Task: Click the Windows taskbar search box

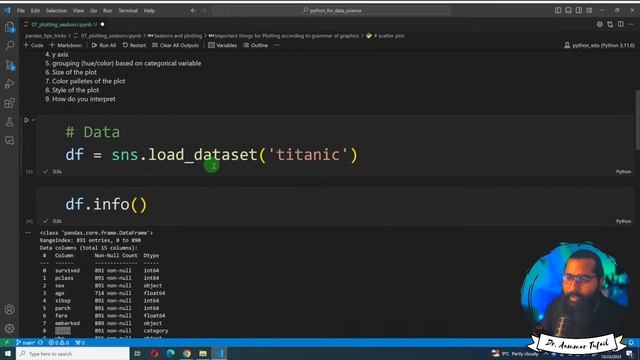Action: (73, 353)
